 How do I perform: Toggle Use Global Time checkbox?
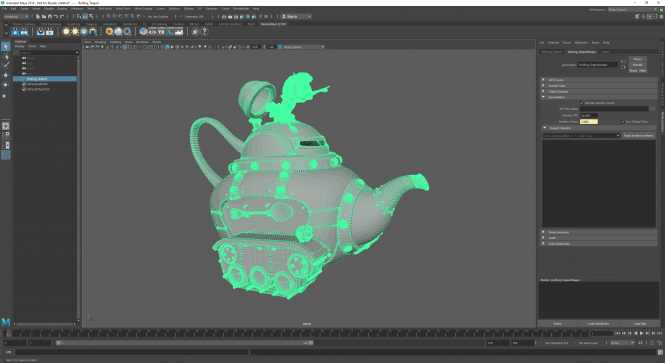623,122
